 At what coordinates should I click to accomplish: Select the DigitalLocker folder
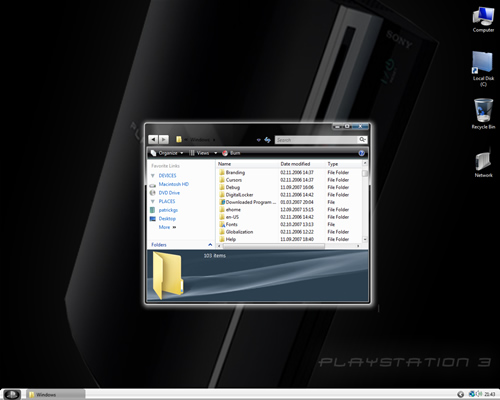(239, 195)
